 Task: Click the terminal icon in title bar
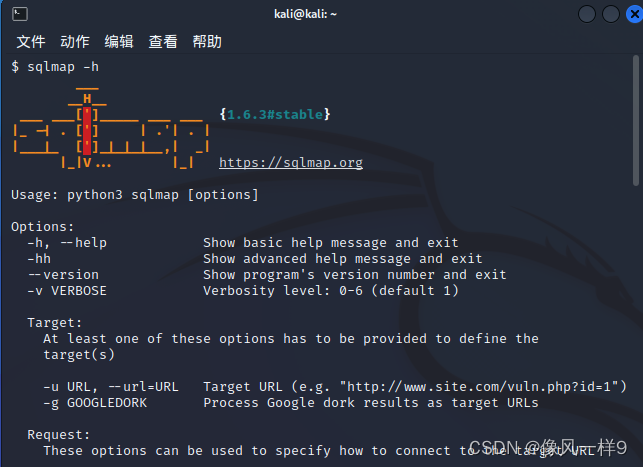click(20, 14)
